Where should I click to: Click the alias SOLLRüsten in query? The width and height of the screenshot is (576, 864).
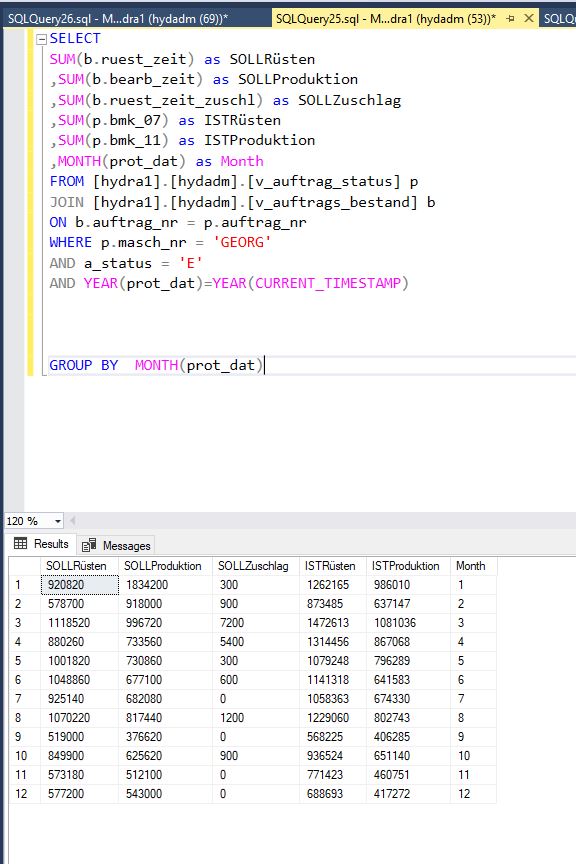point(272,60)
